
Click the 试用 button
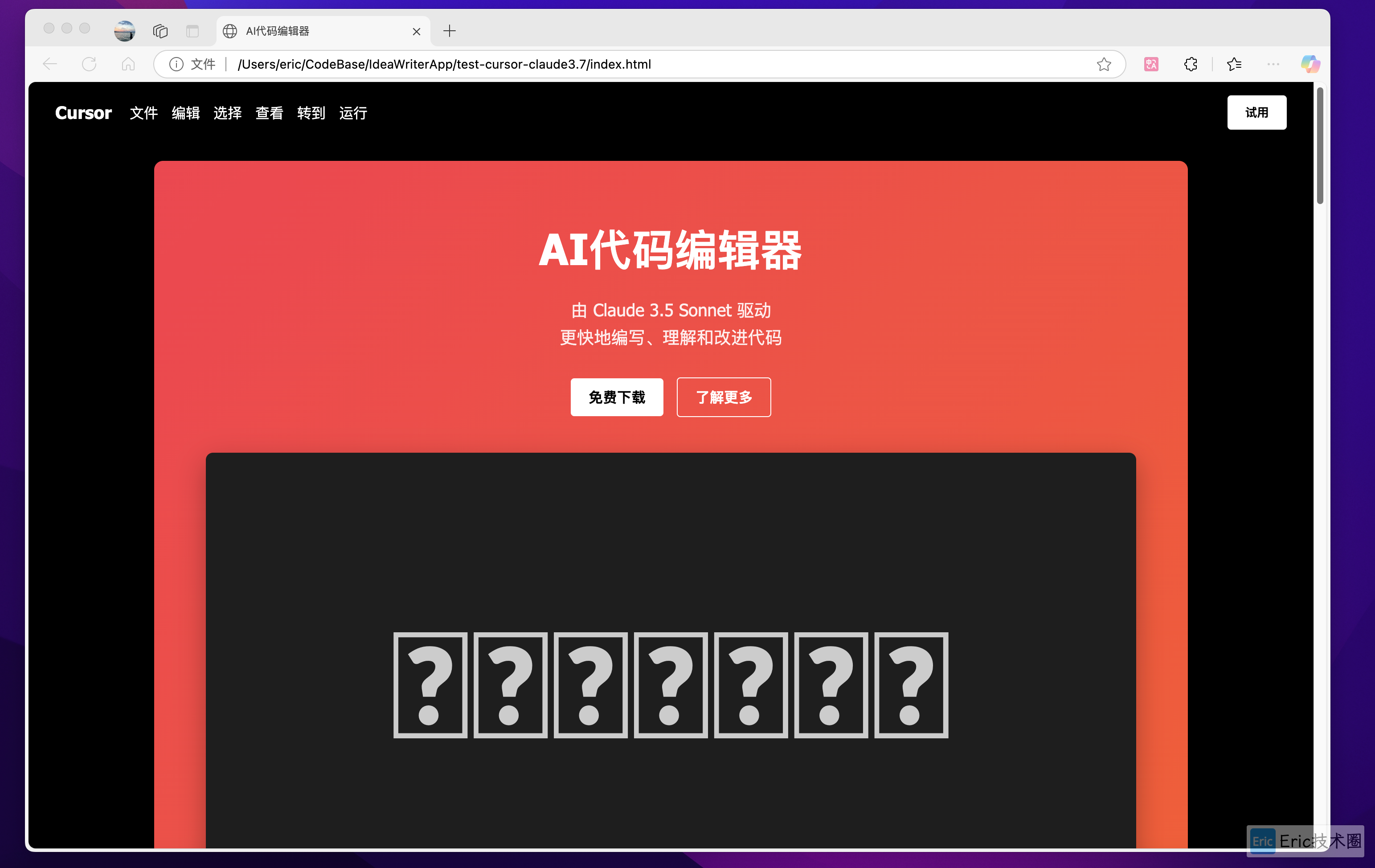[1257, 112]
